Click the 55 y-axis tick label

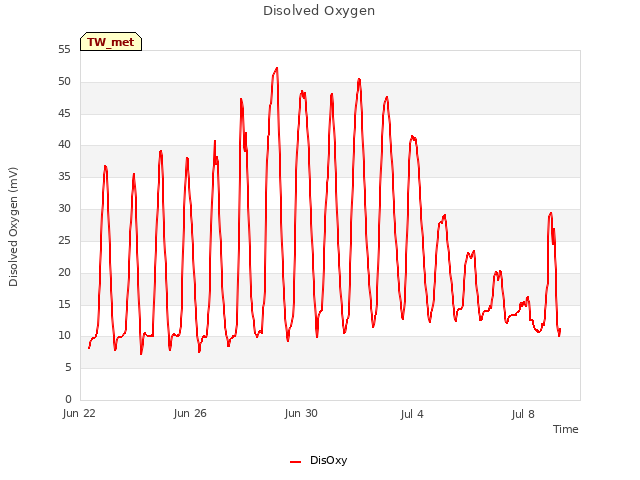click(64, 50)
